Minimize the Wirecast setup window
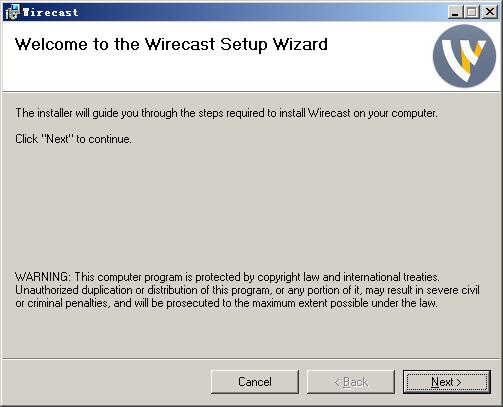The width and height of the screenshot is (503, 407). (455, 12)
